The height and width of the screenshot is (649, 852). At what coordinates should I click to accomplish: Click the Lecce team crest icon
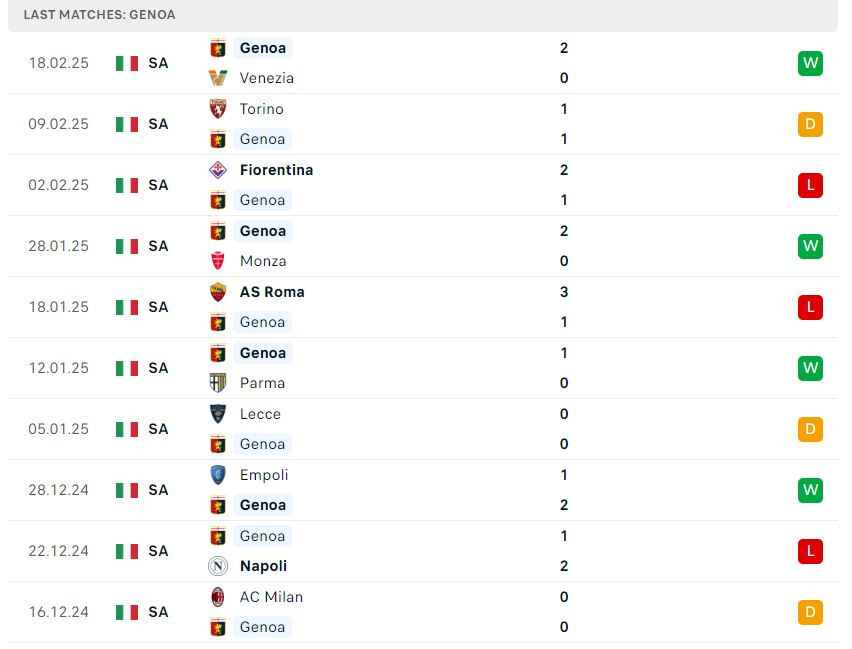point(218,414)
